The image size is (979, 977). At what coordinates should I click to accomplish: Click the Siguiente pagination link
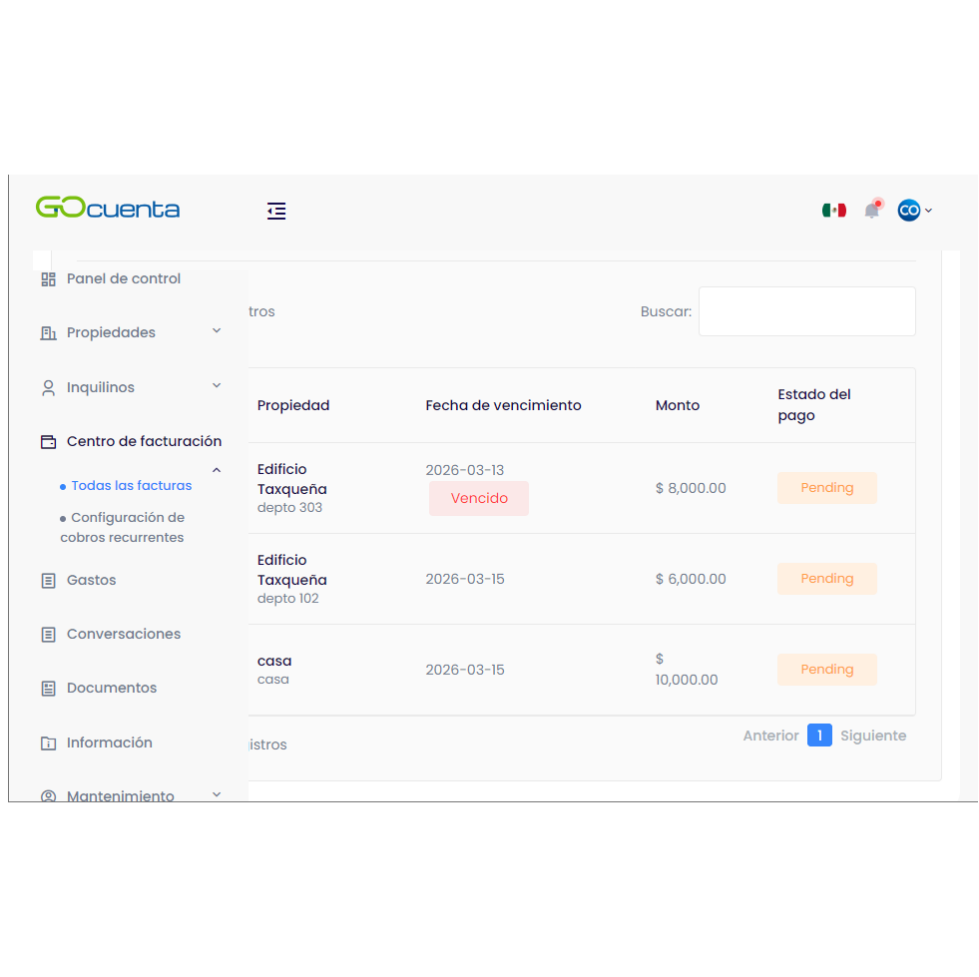pyautogui.click(x=873, y=736)
